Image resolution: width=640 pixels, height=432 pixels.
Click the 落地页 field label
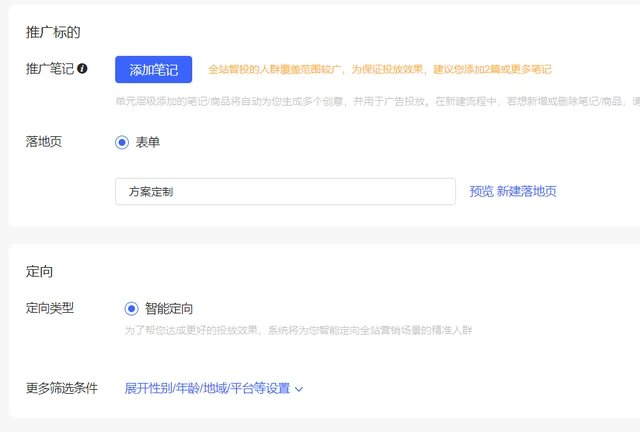tap(43, 142)
